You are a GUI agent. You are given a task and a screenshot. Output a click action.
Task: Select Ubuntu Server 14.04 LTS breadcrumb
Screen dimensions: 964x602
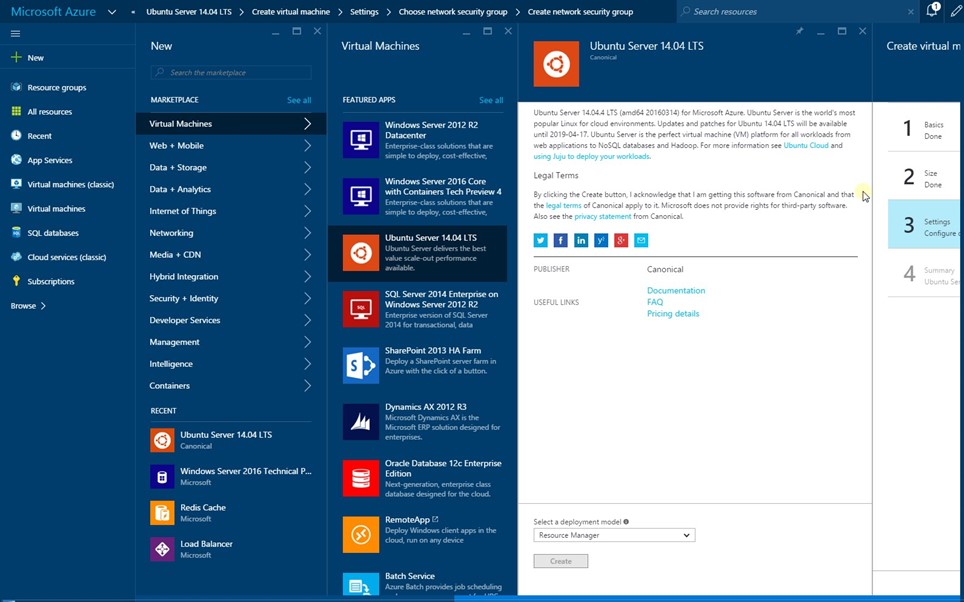point(189,12)
